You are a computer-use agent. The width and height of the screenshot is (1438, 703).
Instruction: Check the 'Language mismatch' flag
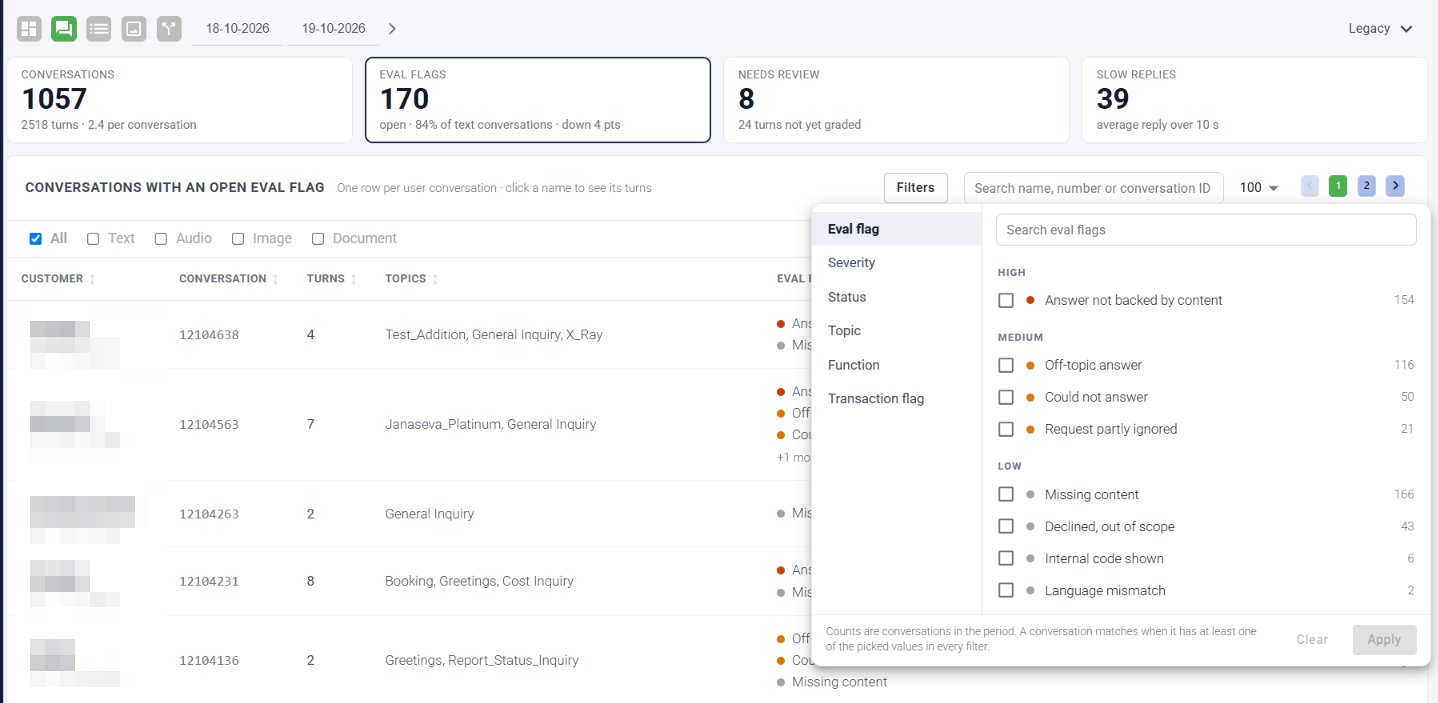coord(1006,590)
